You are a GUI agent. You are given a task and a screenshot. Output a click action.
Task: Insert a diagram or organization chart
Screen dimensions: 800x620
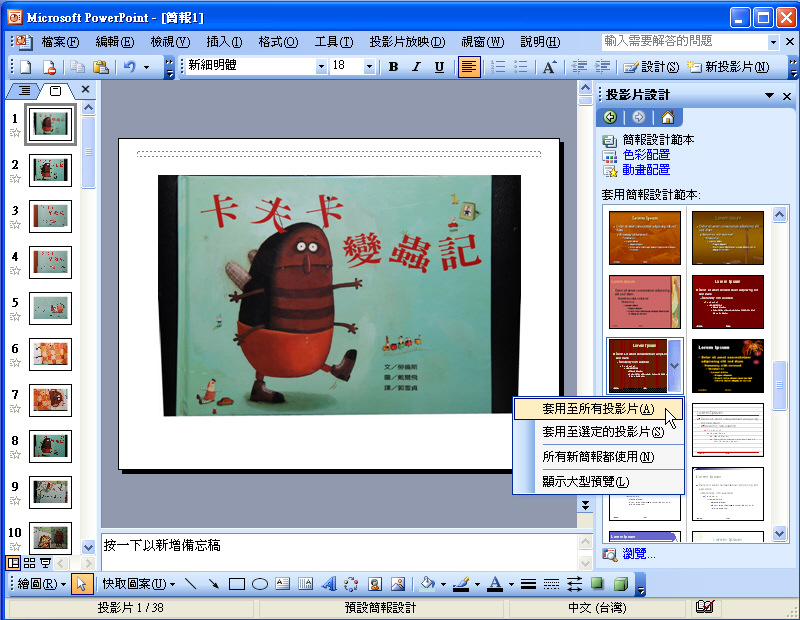coord(351,584)
